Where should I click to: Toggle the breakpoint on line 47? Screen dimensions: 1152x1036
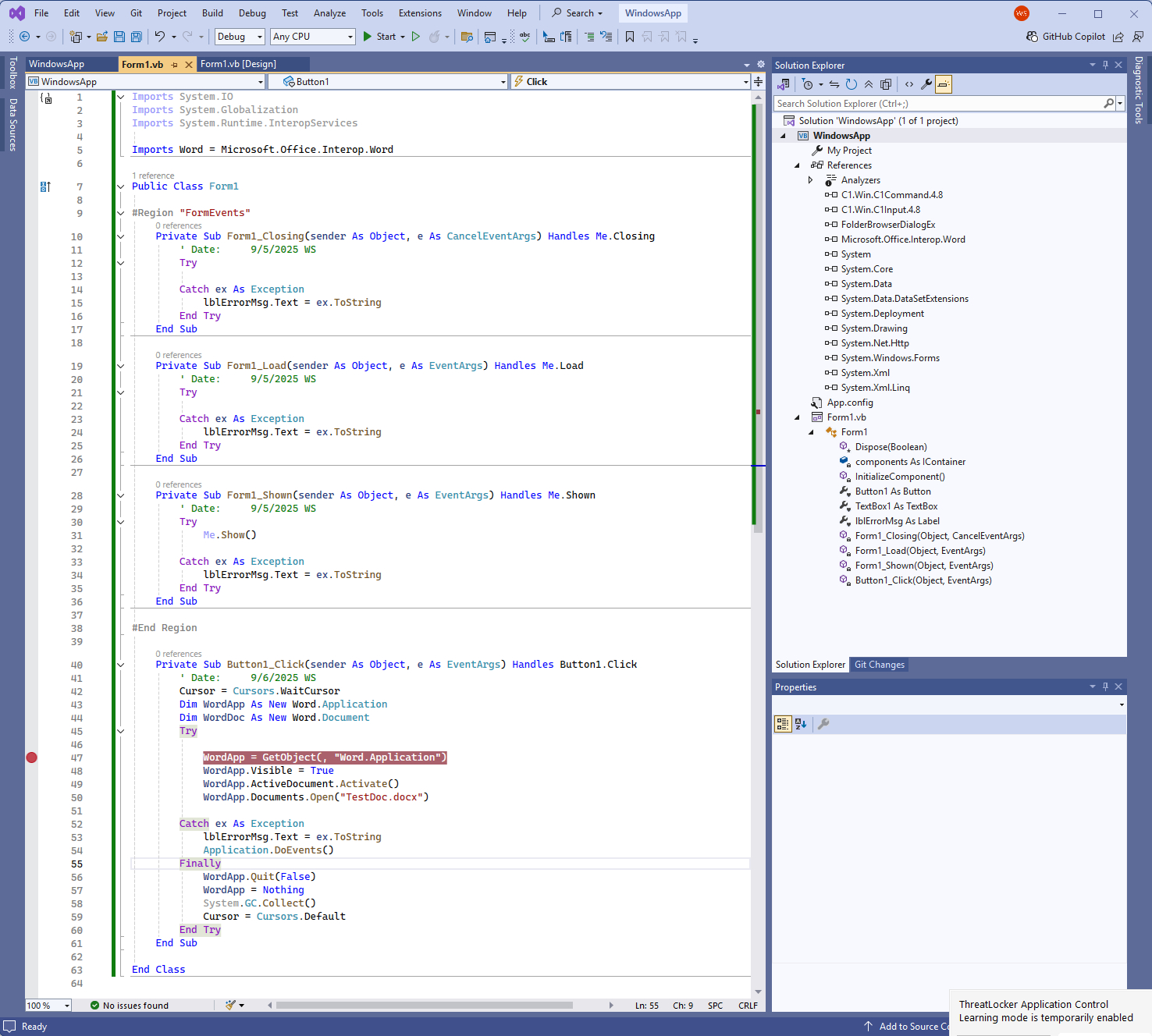tap(32, 757)
